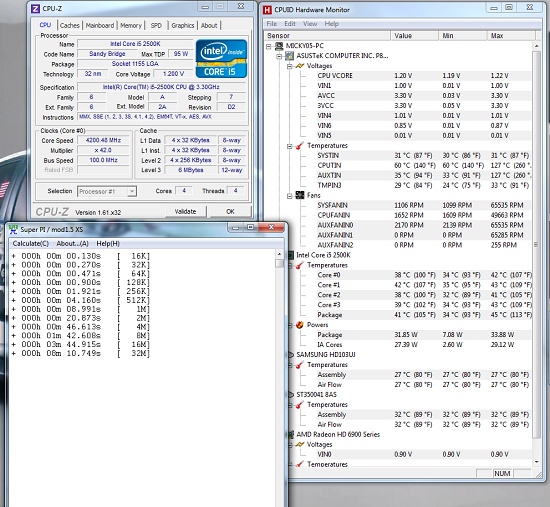Close the Super PI window
The width and height of the screenshot is (550, 507).
click(x=271, y=227)
